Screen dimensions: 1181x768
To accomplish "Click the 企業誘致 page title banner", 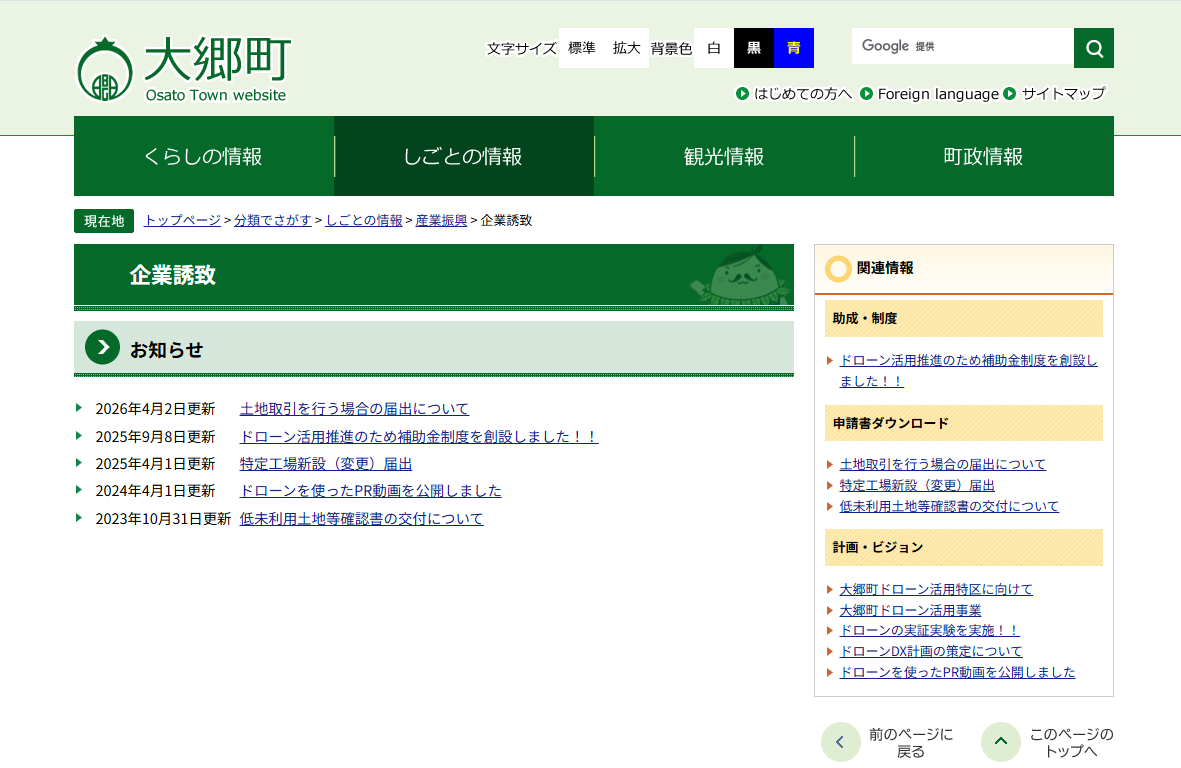I will coord(434,276).
